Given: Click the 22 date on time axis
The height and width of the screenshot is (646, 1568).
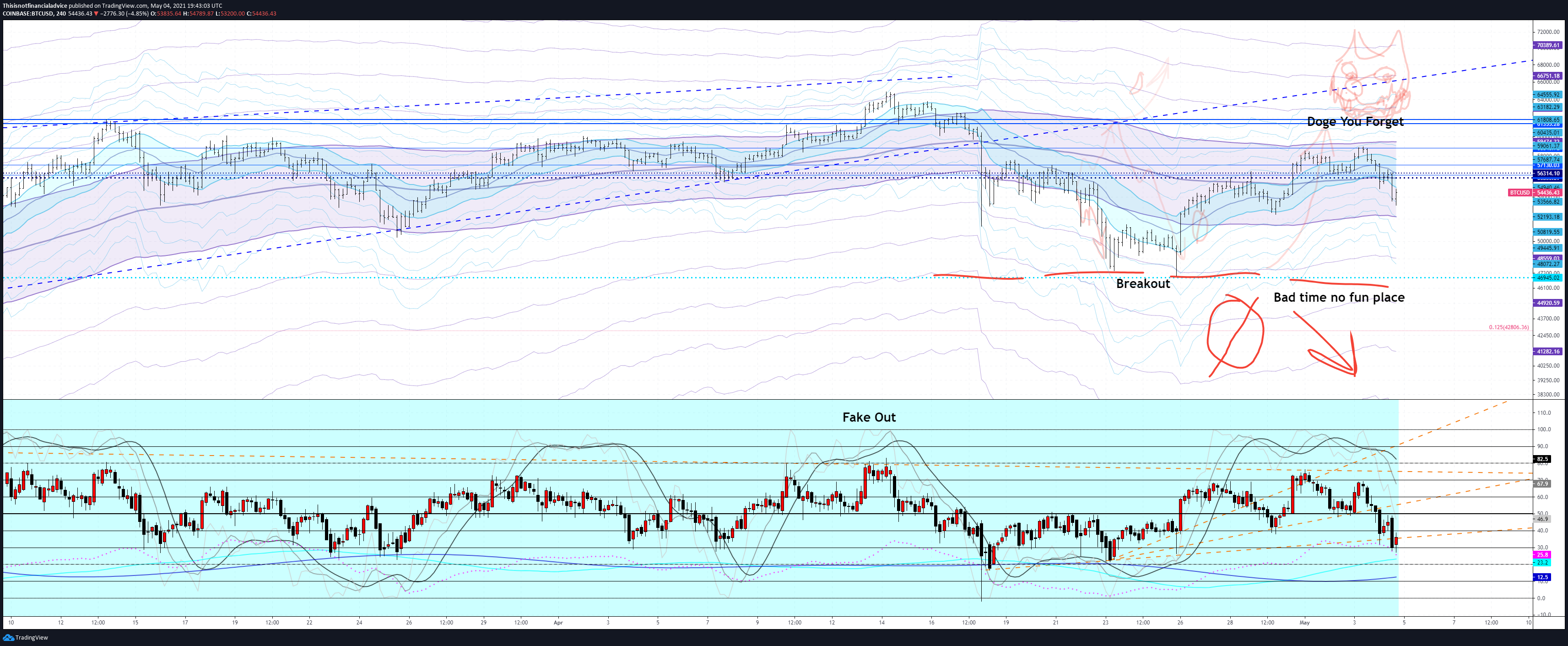Looking at the screenshot, I should point(309,623).
